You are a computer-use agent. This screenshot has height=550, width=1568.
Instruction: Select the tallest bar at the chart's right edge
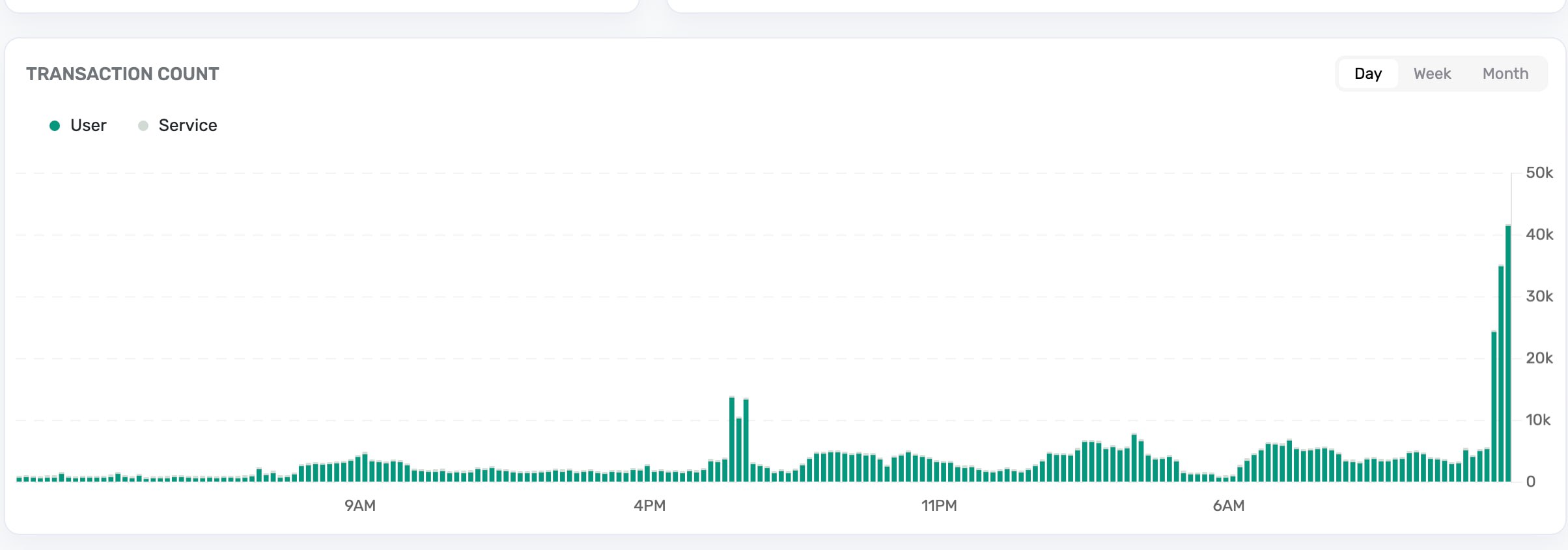1507,355
